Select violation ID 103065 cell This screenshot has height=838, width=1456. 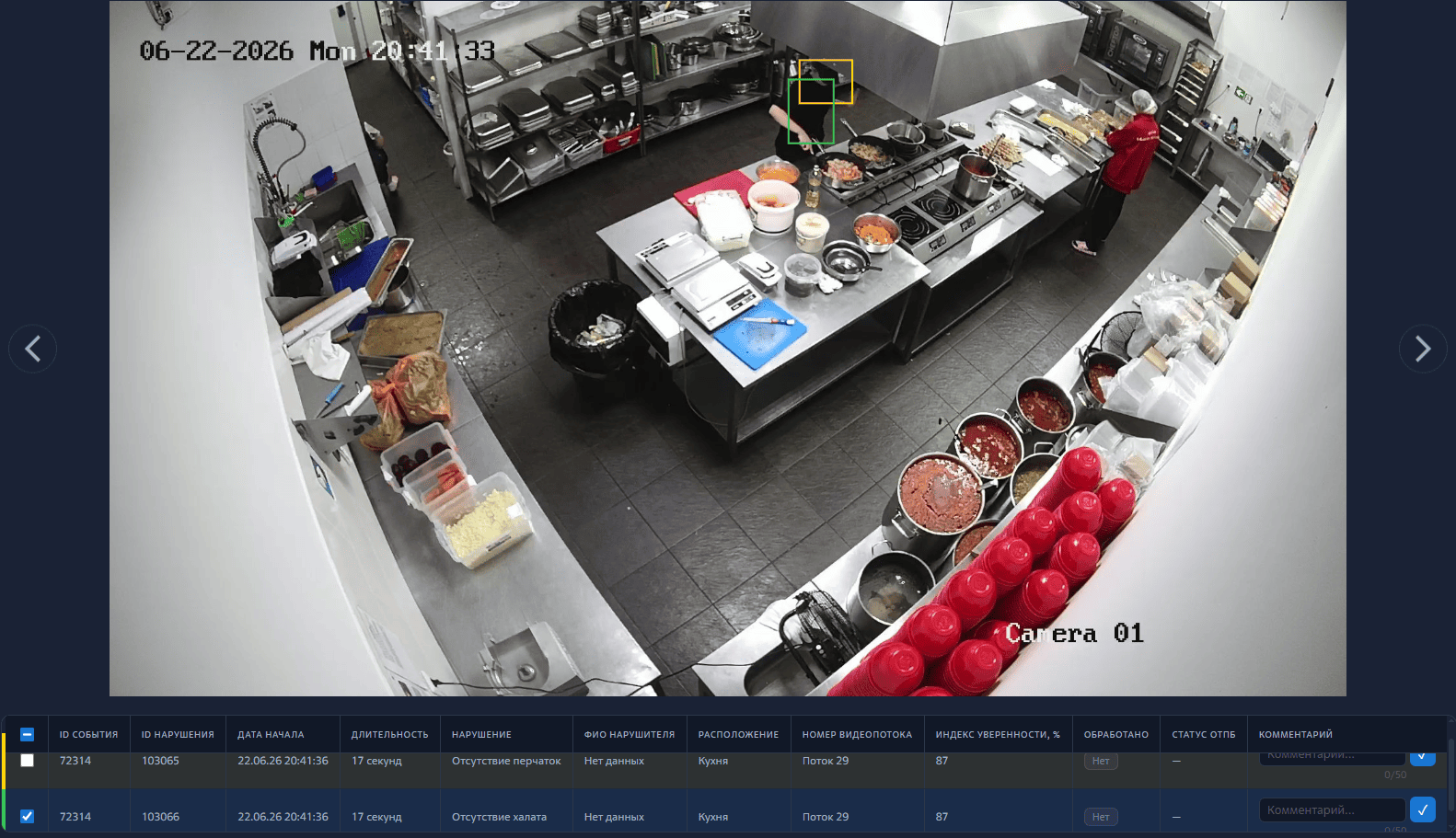tap(160, 761)
